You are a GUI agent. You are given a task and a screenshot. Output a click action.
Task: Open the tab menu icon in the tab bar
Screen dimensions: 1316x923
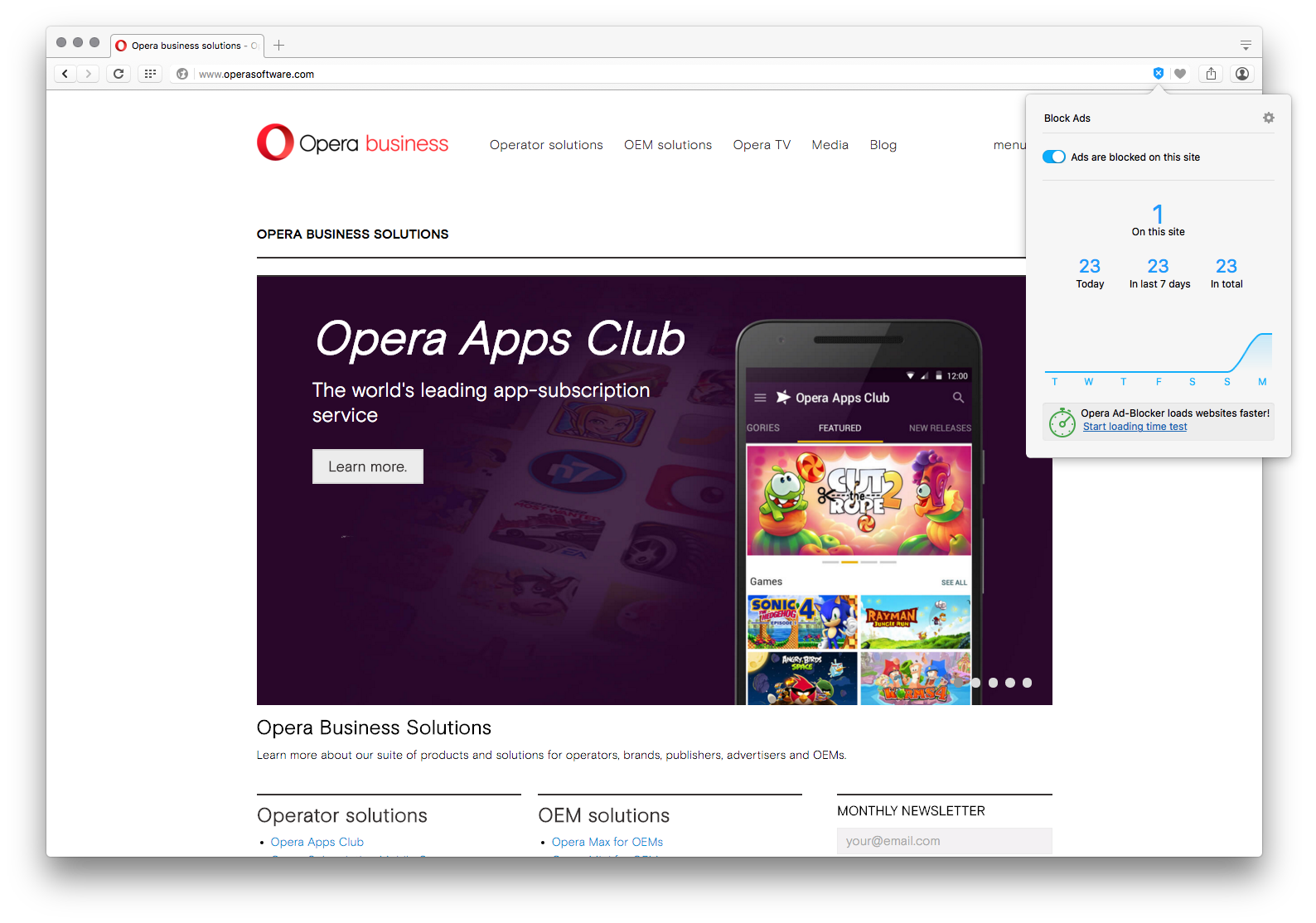coord(1246,45)
